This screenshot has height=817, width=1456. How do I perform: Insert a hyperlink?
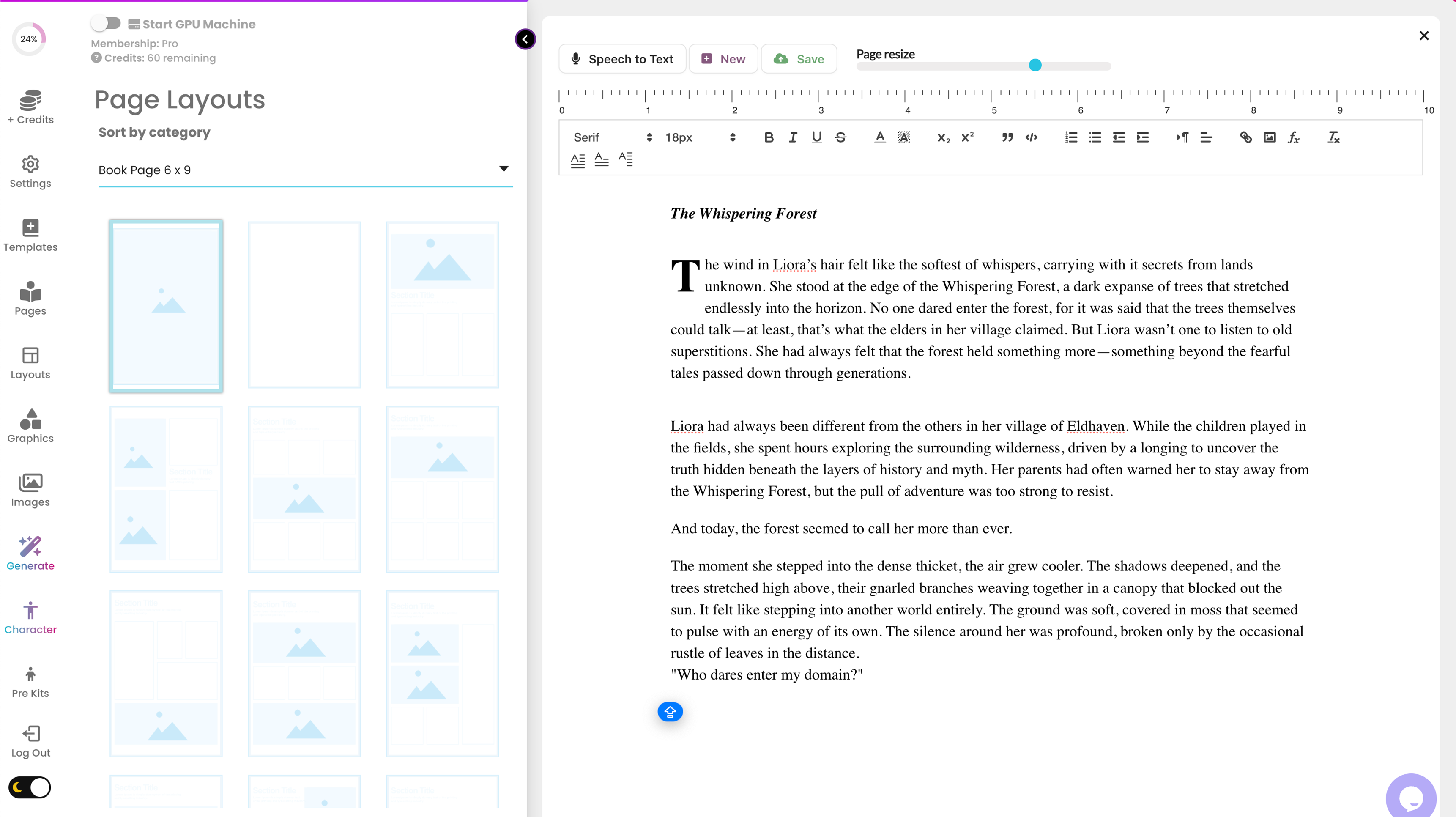tap(1246, 137)
